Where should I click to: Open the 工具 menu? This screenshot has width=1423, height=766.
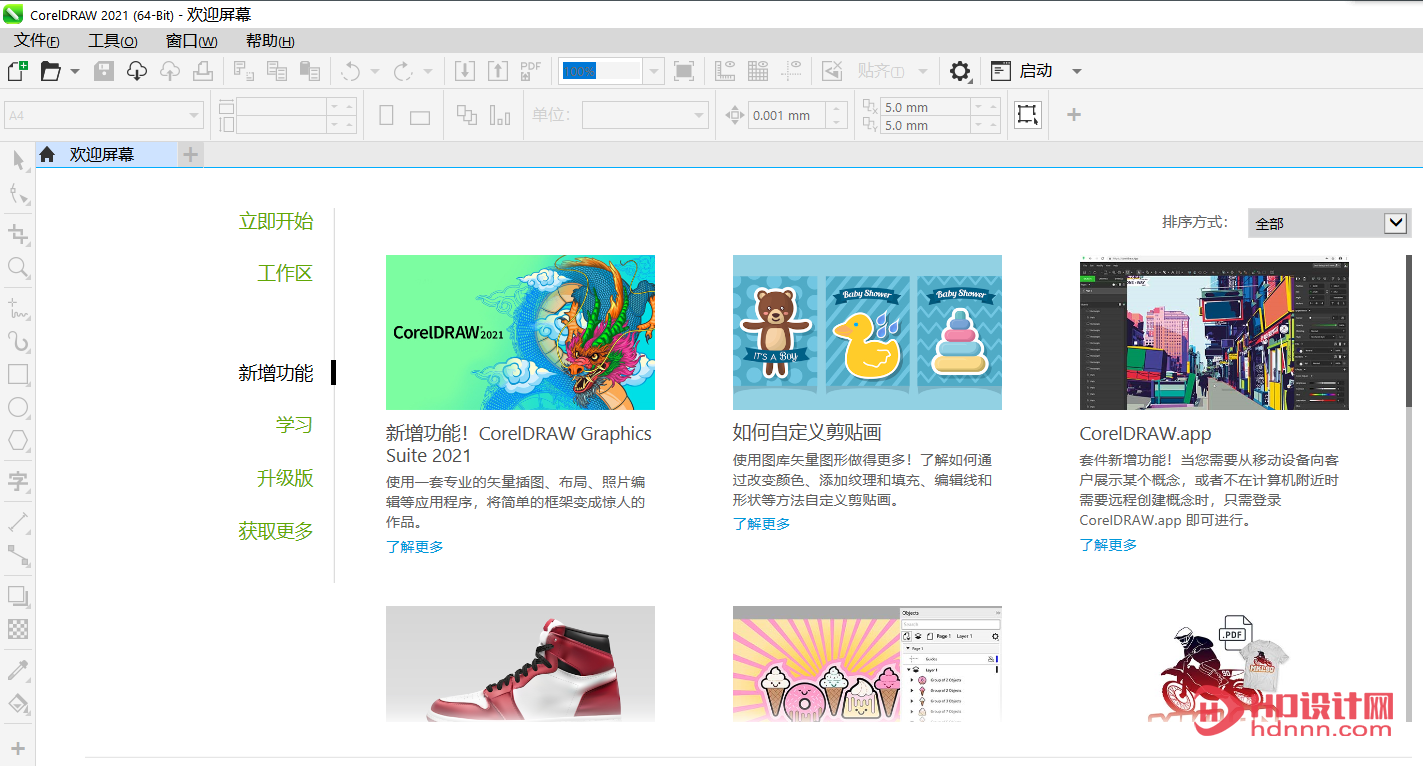(x=113, y=41)
